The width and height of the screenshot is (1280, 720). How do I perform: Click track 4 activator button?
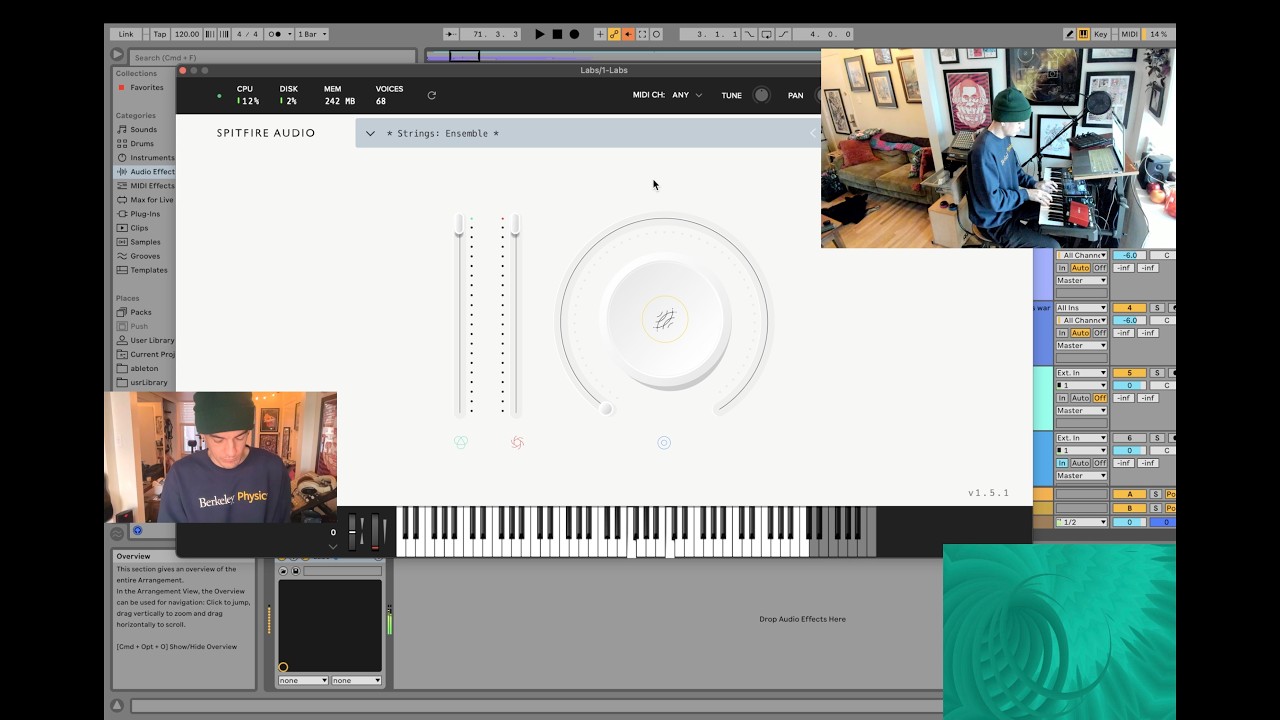pos(1129,308)
